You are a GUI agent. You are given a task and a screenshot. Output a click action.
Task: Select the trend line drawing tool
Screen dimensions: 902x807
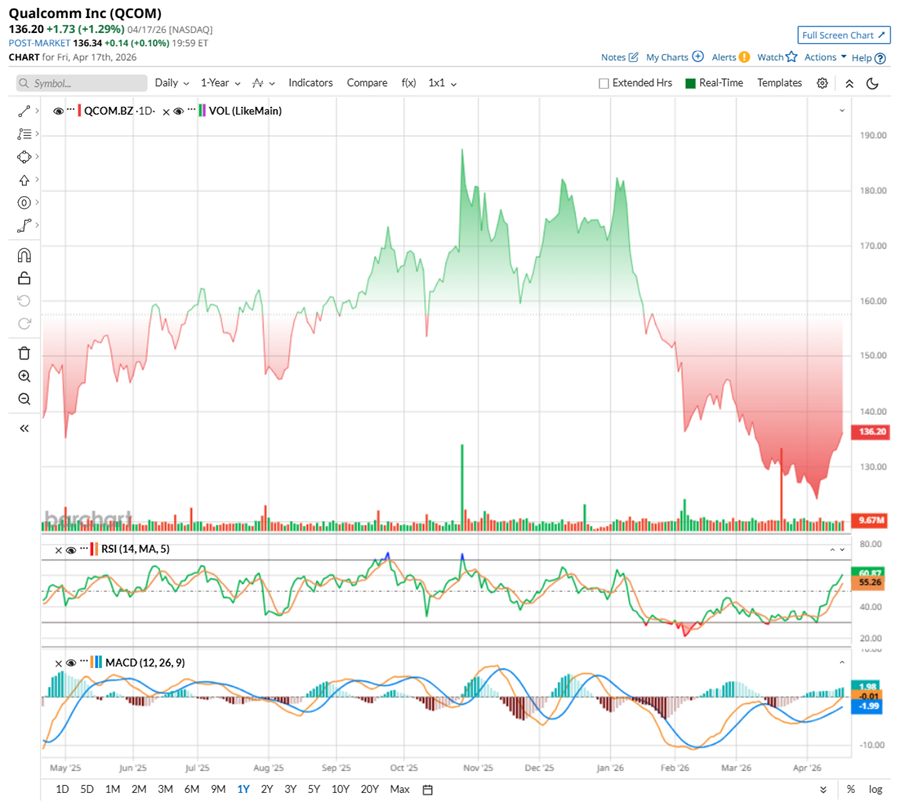click(x=24, y=111)
